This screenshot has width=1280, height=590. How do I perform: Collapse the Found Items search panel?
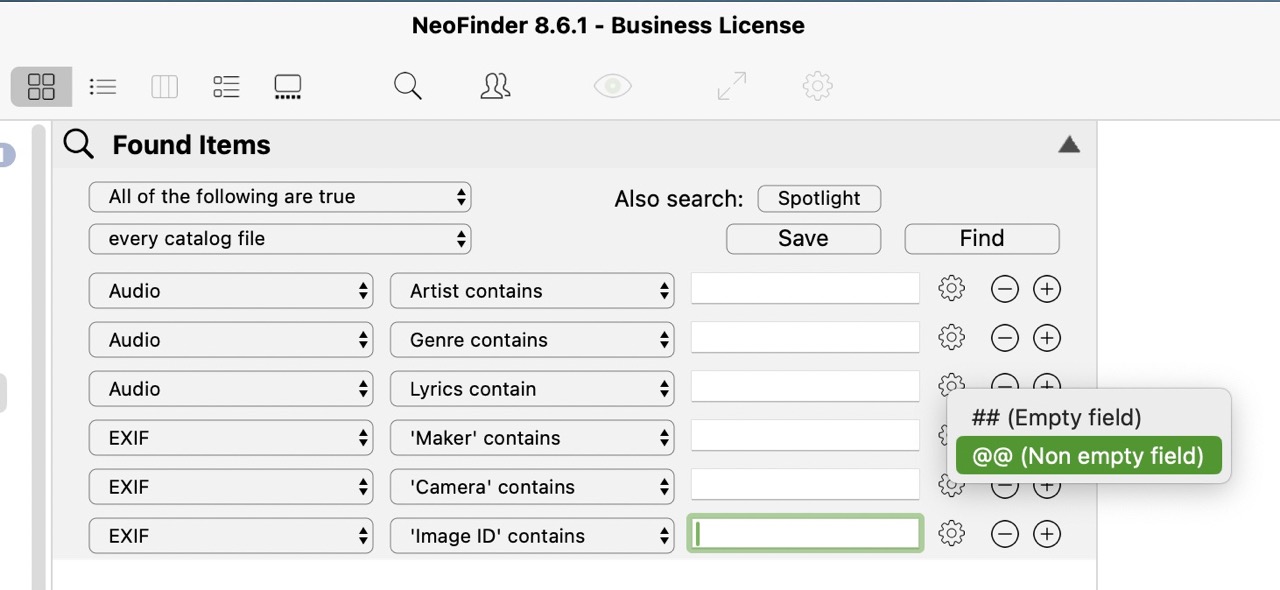click(1068, 145)
